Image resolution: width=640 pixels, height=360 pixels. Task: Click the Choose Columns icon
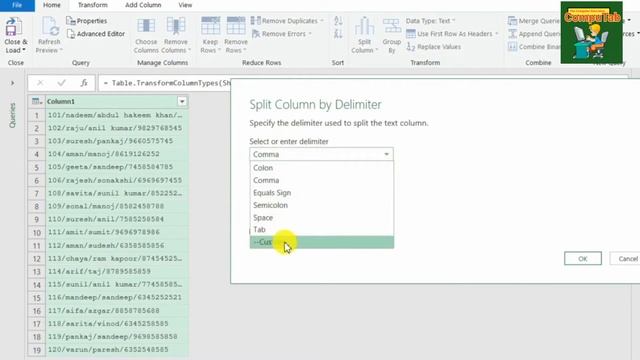pyautogui.click(x=146, y=27)
